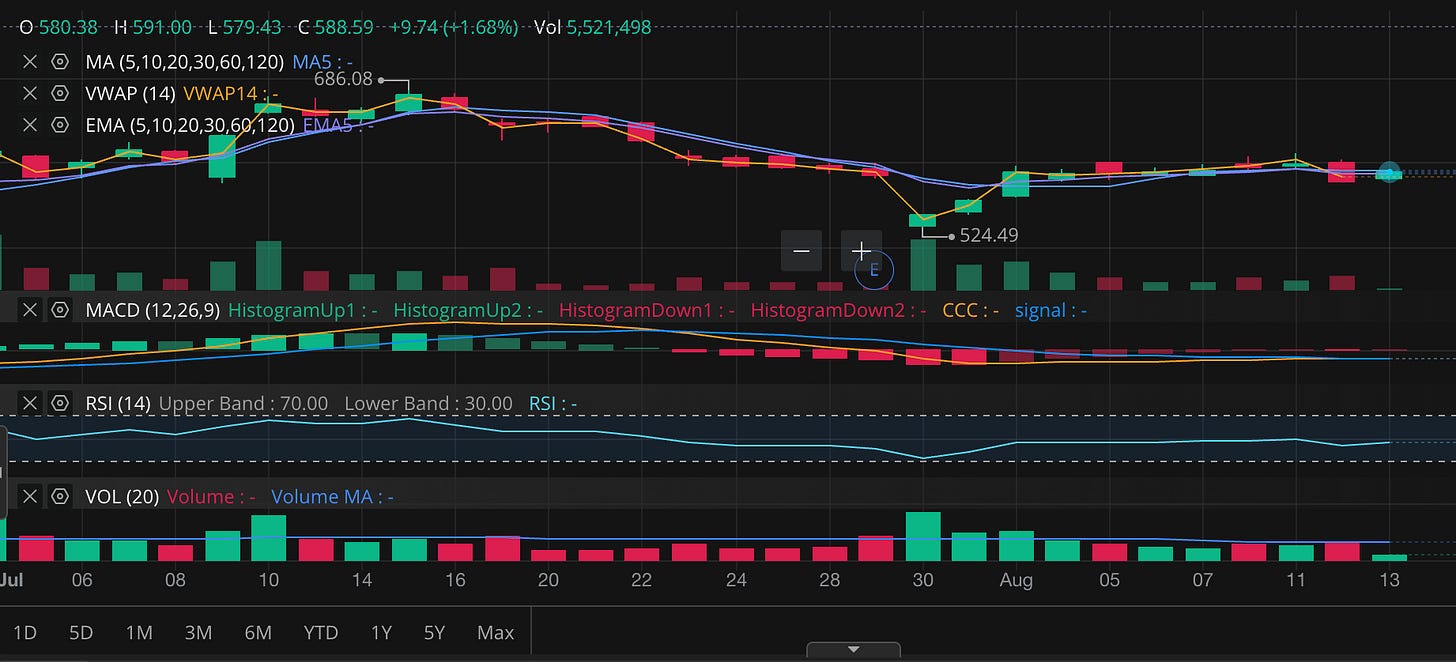Viewport: 1456px width, 662px height.
Task: Zoom in chart with plus button
Action: click(861, 251)
